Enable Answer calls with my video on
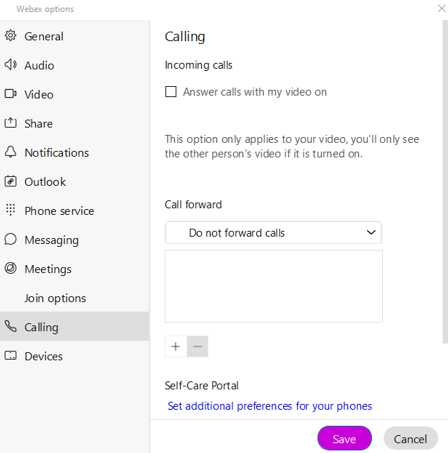This screenshot has height=453, width=448. click(x=171, y=92)
